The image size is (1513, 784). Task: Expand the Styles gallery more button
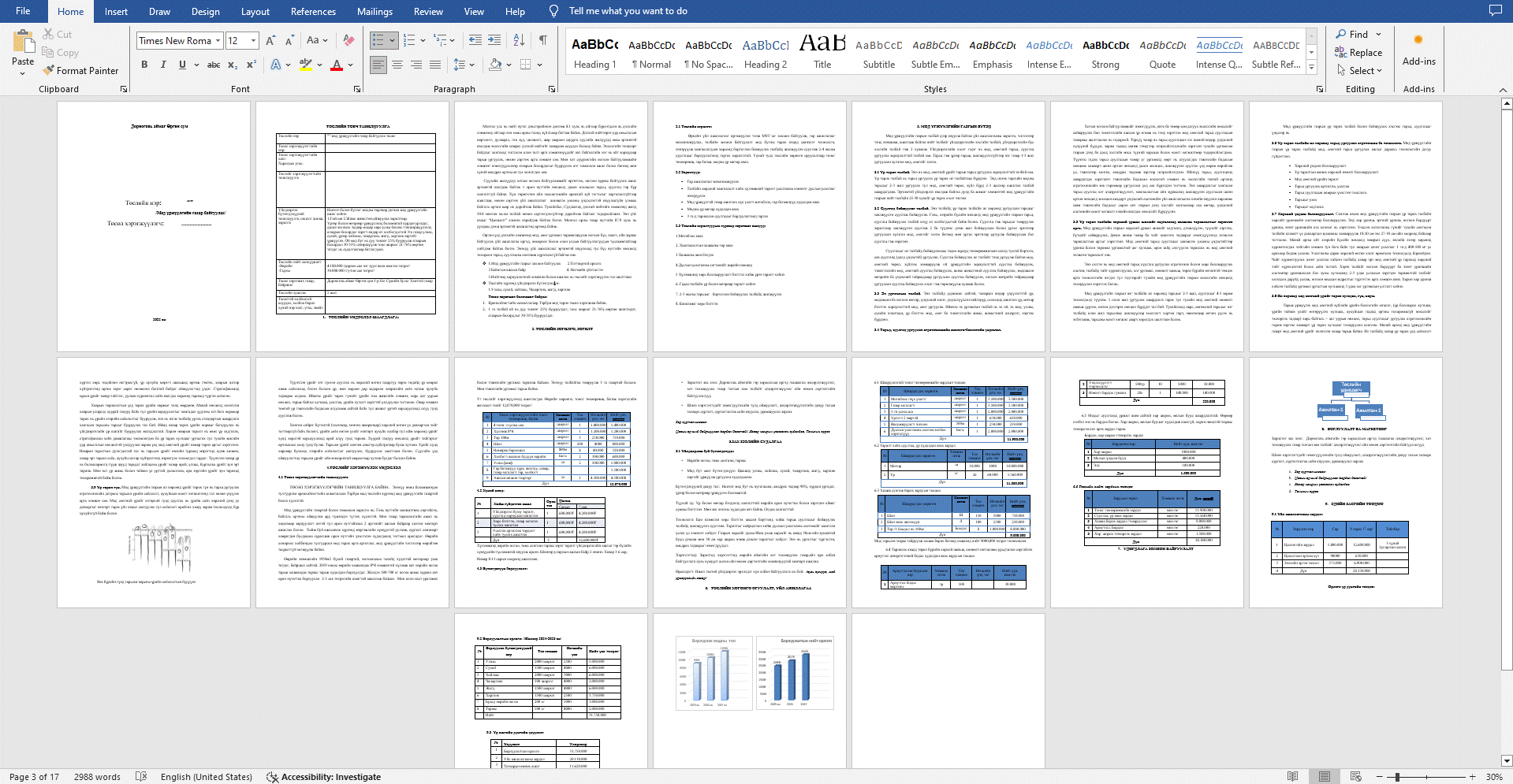click(1311, 68)
